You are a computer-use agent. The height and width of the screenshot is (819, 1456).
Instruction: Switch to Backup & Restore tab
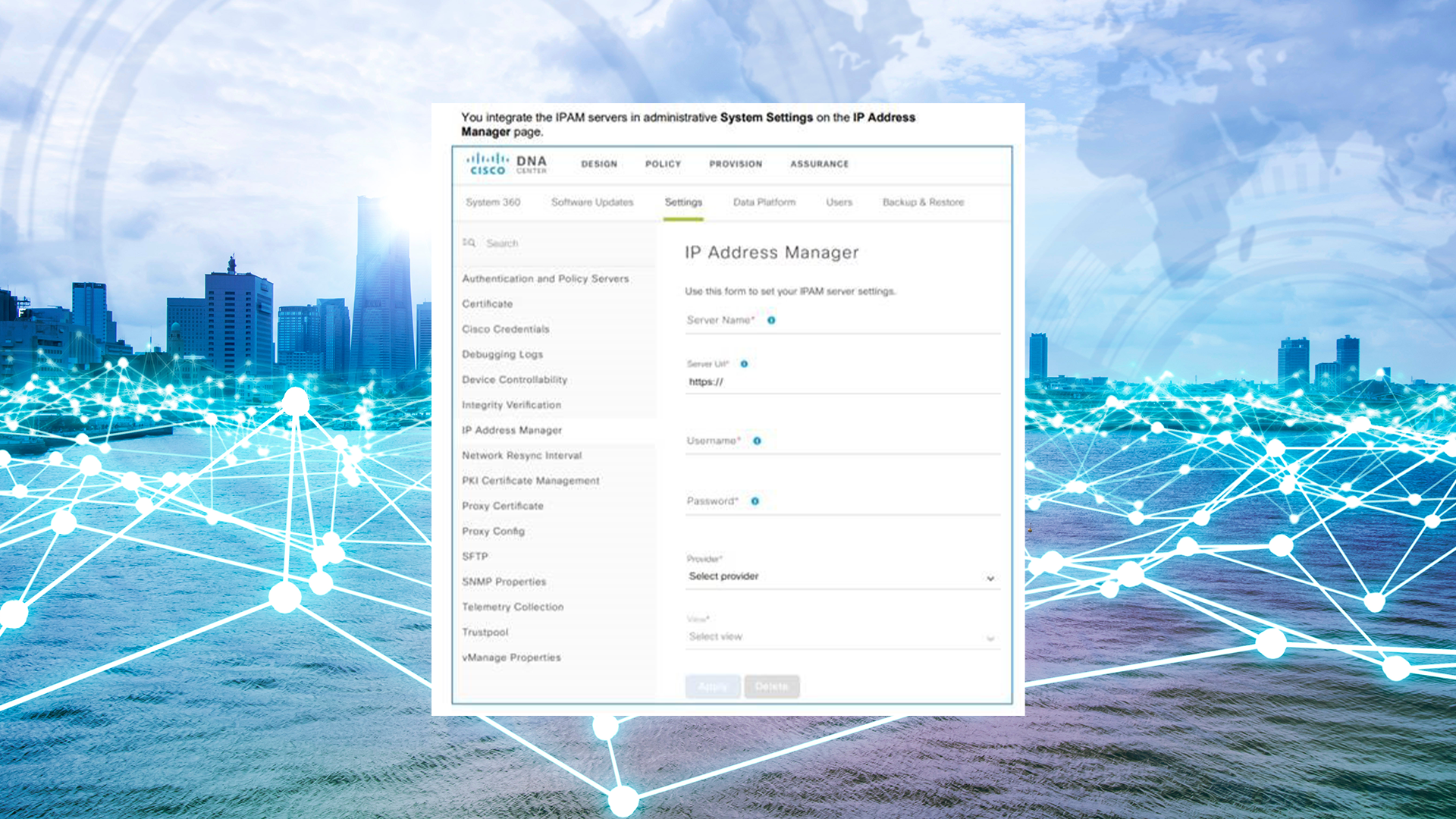[x=923, y=202]
